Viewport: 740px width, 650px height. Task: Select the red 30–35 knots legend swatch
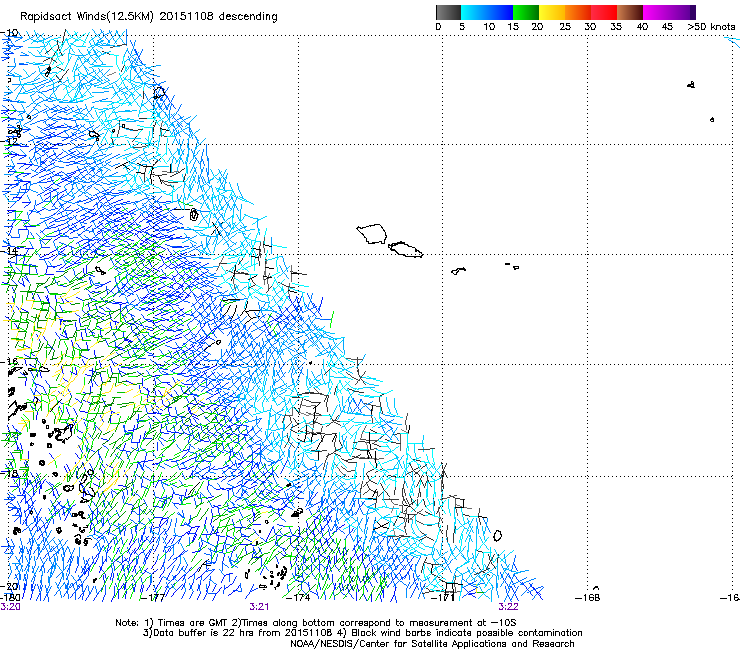click(x=604, y=12)
